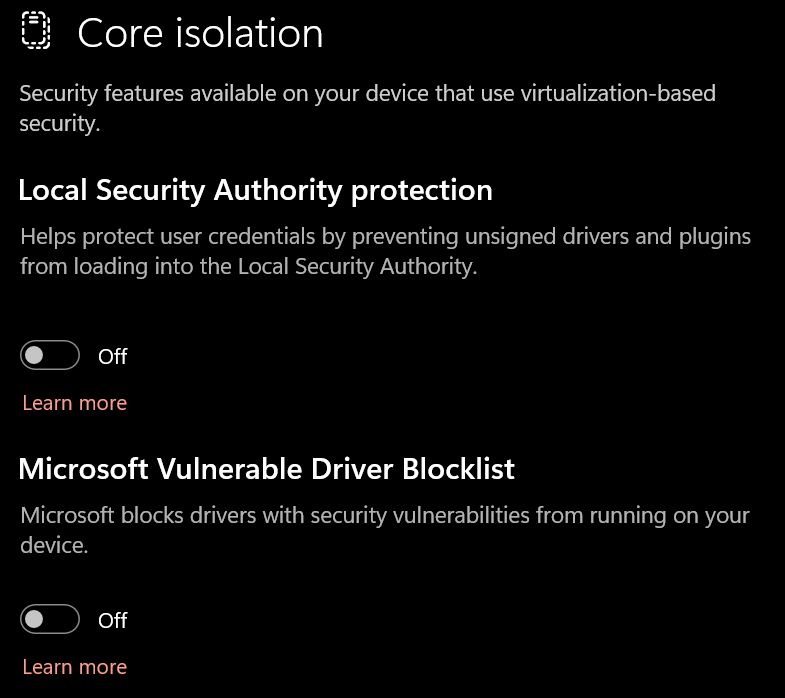Select the Core isolation page title
Image resolution: width=785 pixels, height=698 pixels.
[200, 34]
